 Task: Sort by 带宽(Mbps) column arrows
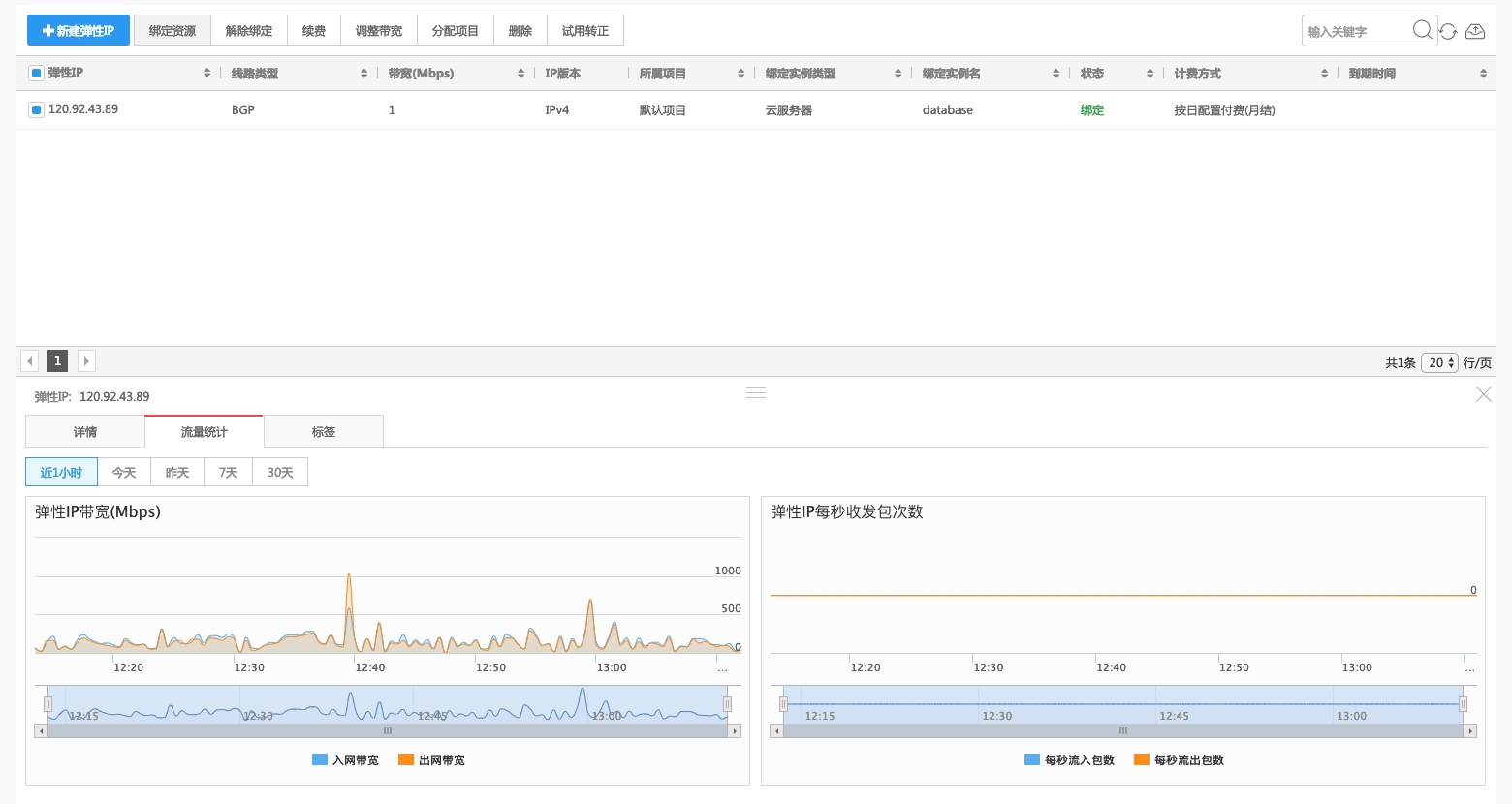pos(520,74)
